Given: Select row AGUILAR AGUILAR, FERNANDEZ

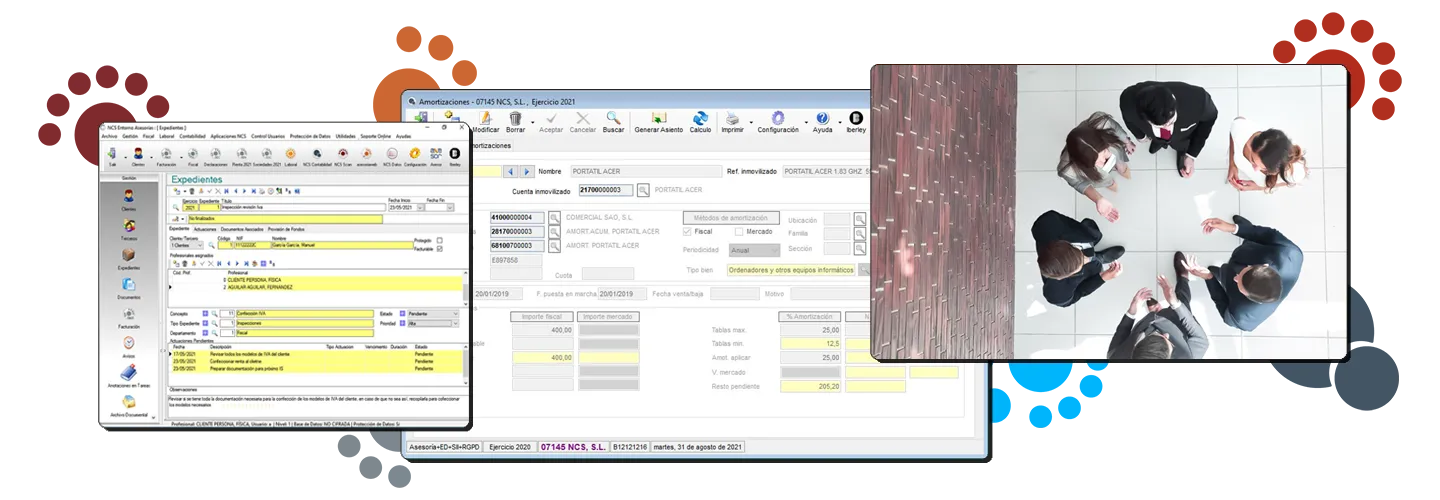Looking at the screenshot, I should (x=316, y=287).
